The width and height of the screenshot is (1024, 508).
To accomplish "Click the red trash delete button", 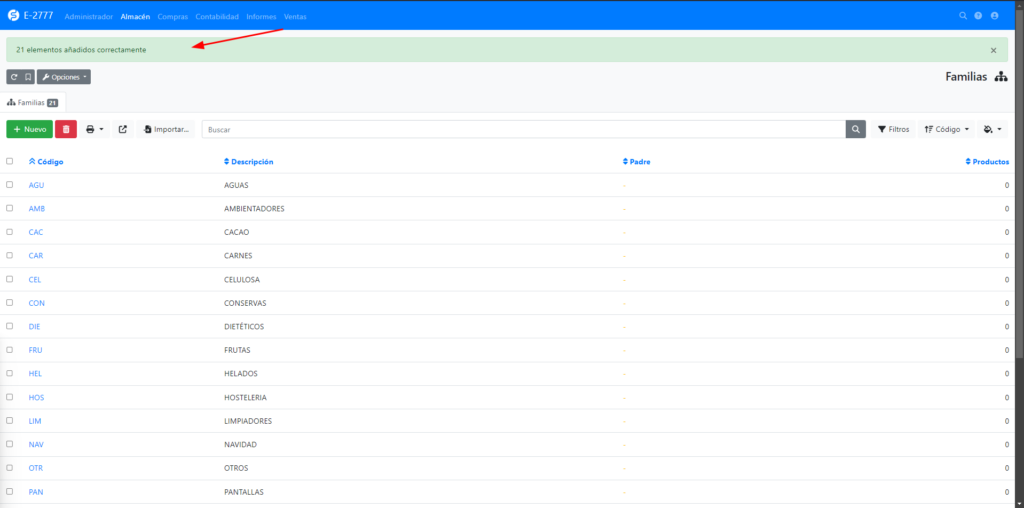I will (66, 129).
